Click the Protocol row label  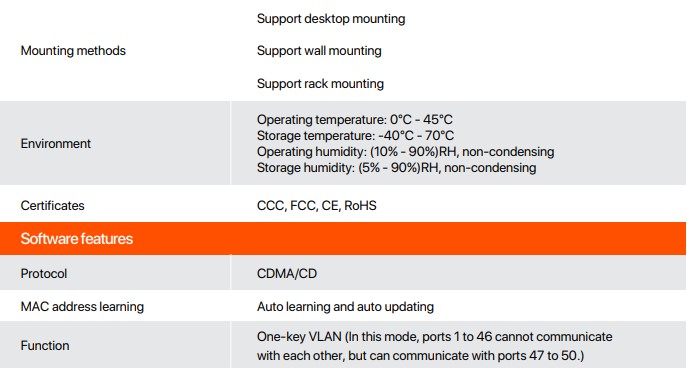click(x=44, y=273)
